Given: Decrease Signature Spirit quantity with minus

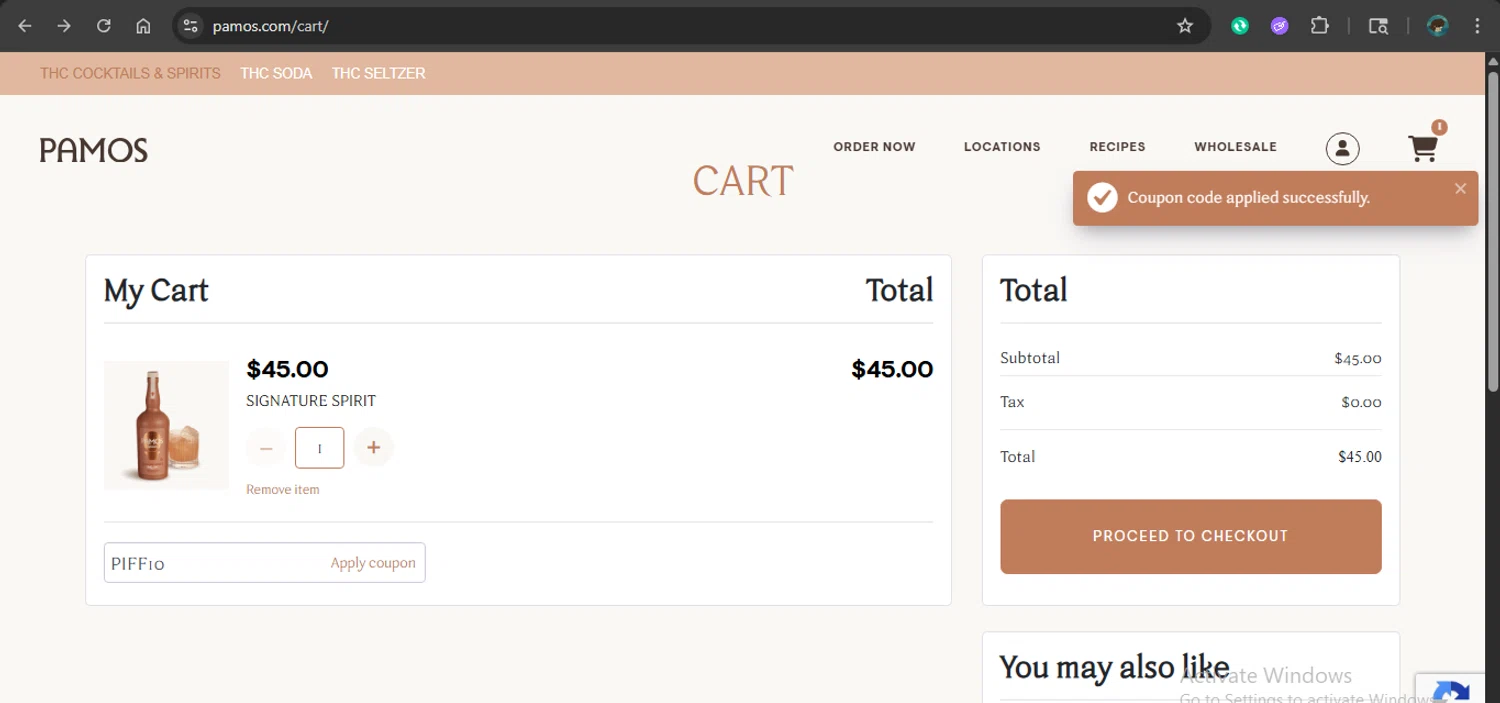Looking at the screenshot, I should pos(266,448).
